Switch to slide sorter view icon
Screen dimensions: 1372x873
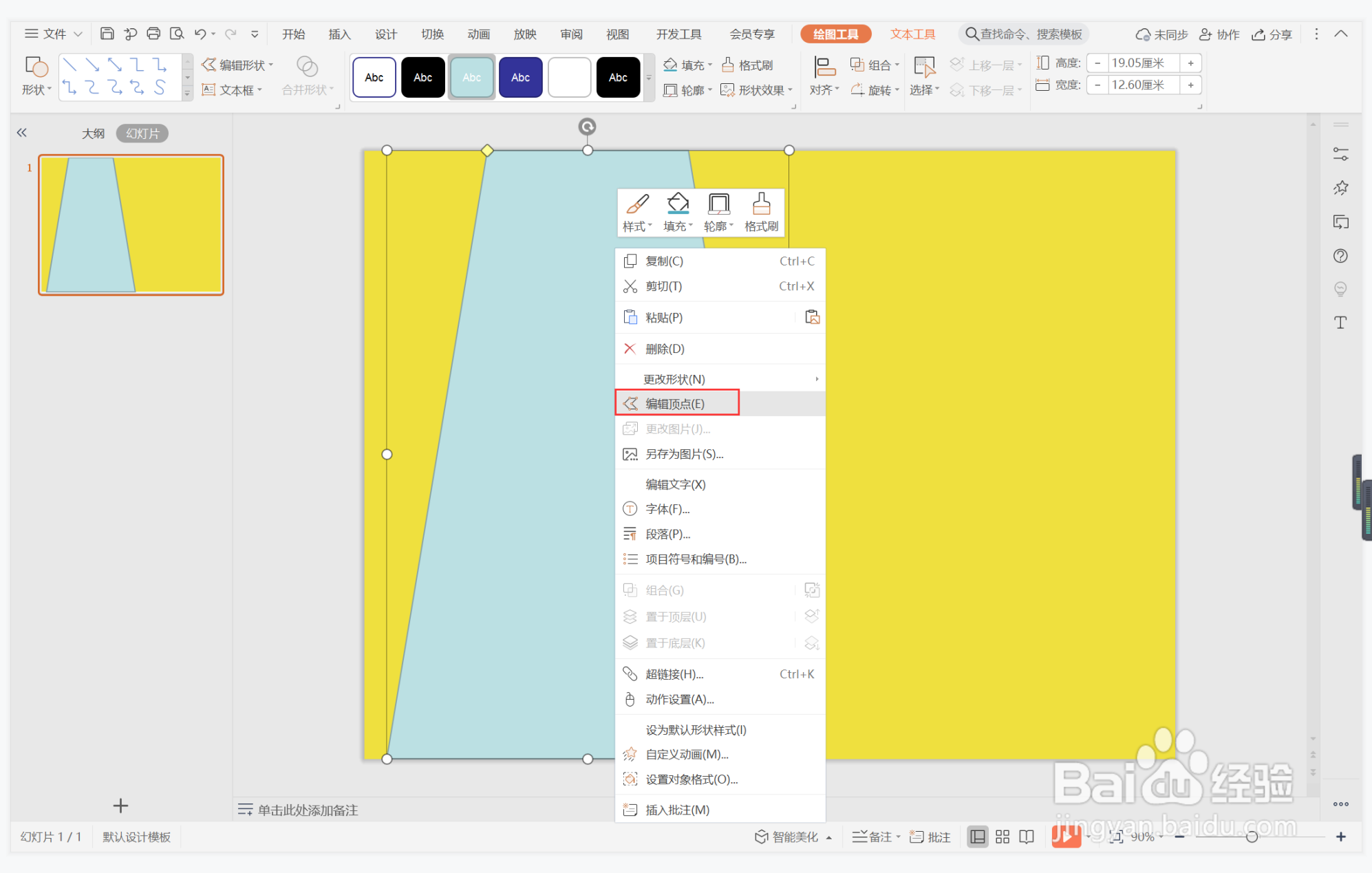point(1003,837)
